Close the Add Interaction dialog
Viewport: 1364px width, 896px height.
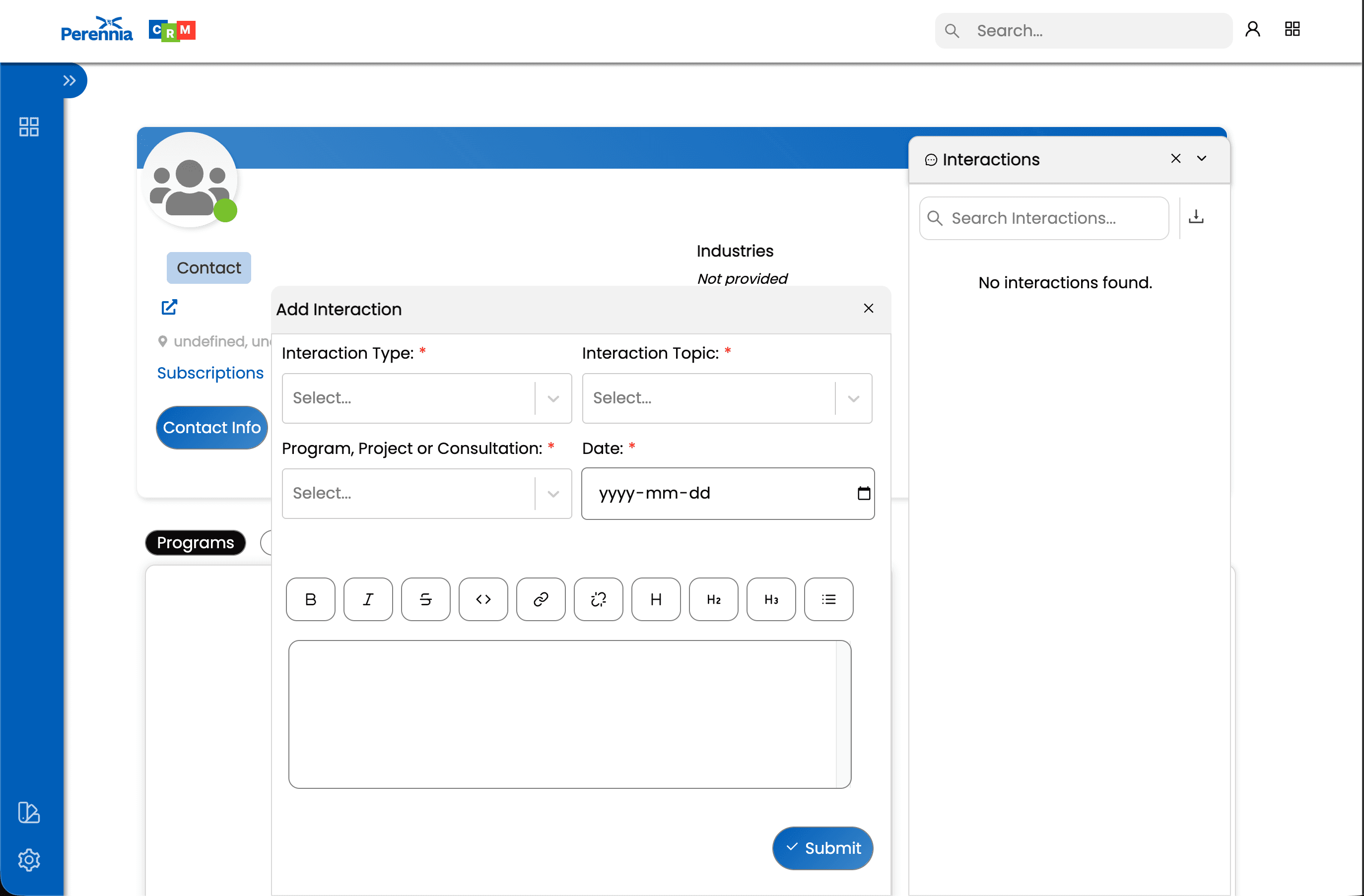868,308
